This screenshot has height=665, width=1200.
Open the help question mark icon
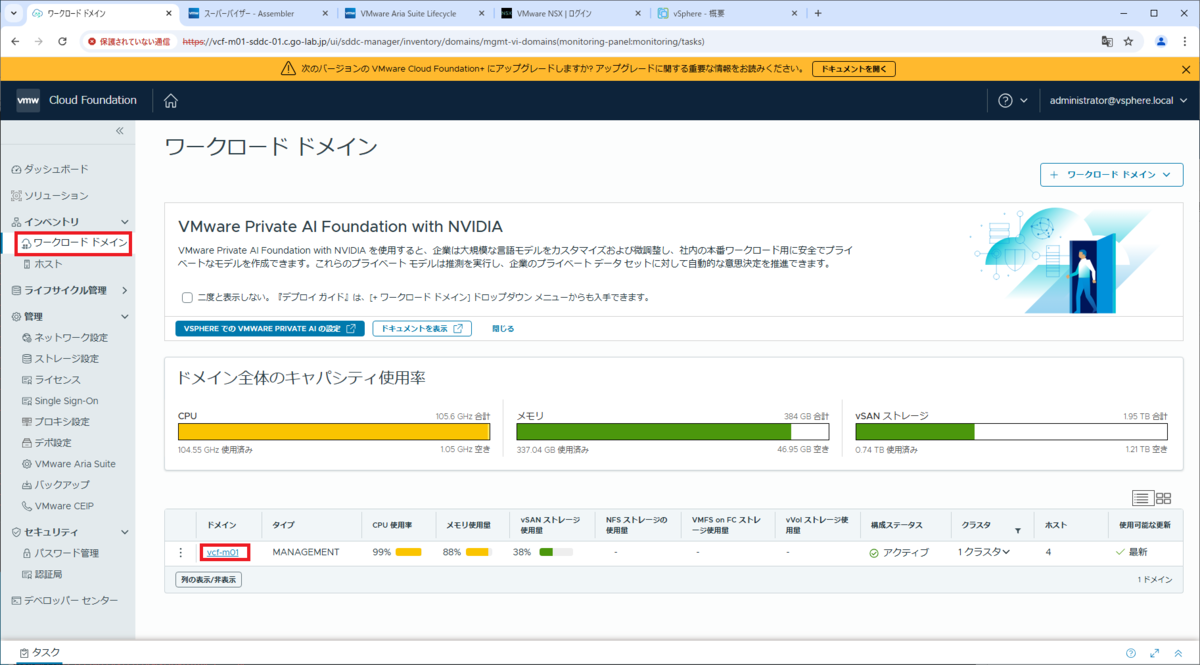tap(1005, 100)
